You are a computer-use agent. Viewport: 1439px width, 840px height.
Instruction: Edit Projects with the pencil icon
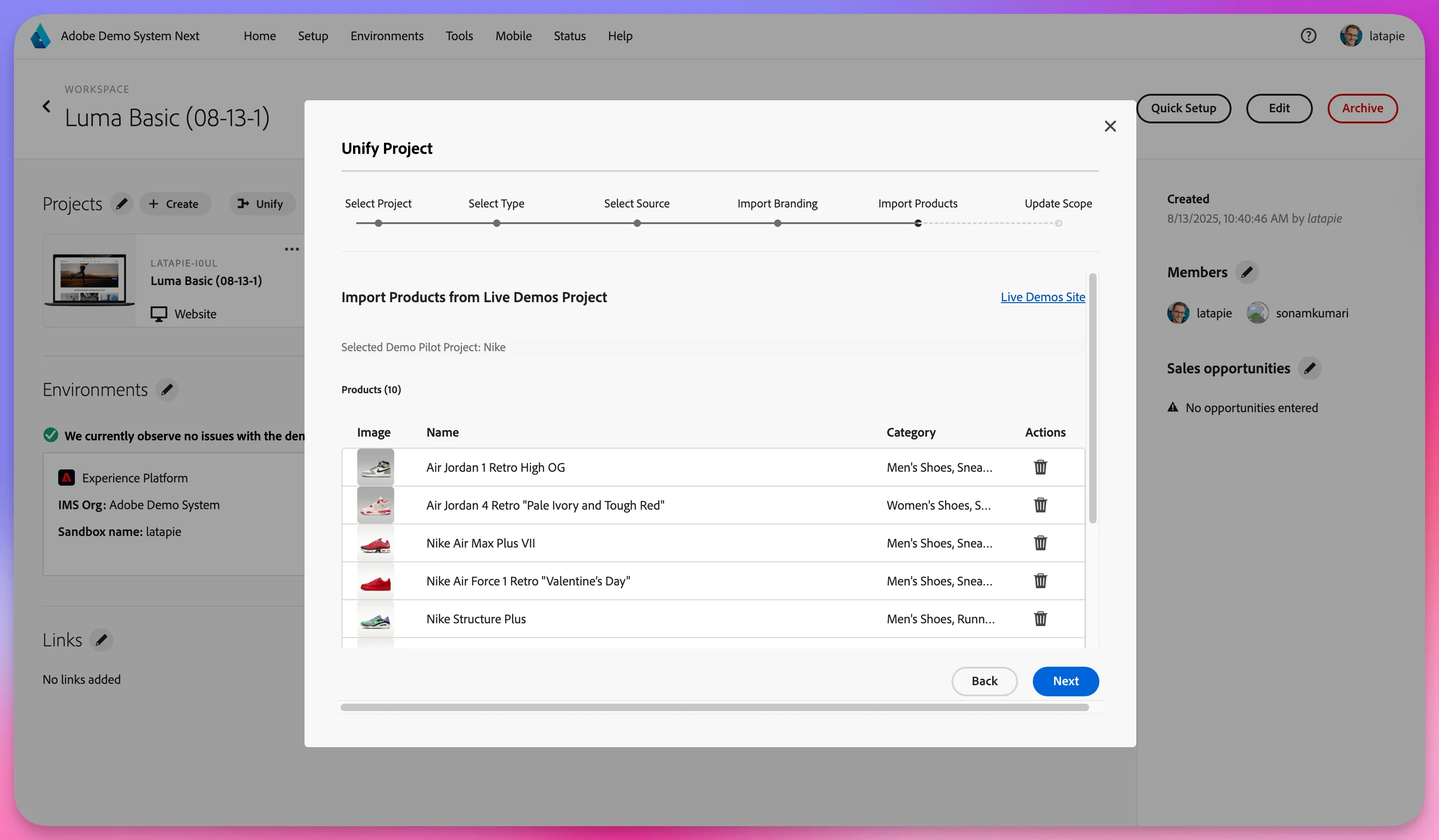[x=122, y=204]
